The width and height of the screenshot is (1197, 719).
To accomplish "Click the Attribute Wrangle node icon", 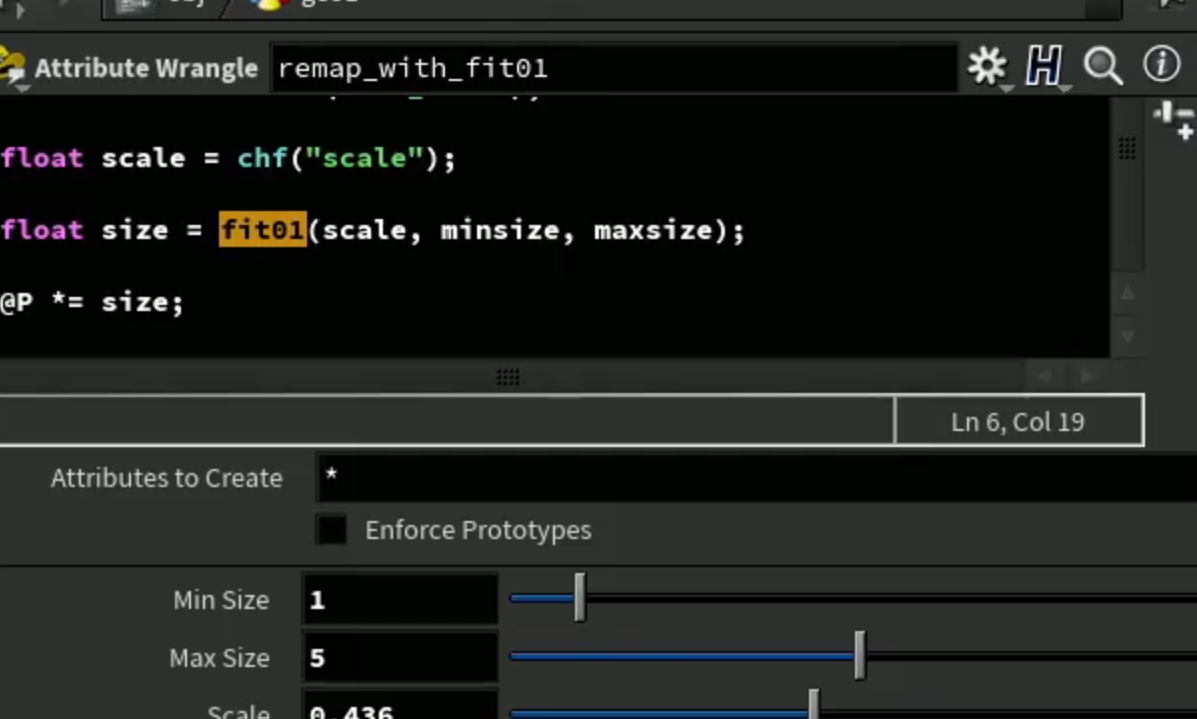I will pyautogui.click(x=12, y=67).
